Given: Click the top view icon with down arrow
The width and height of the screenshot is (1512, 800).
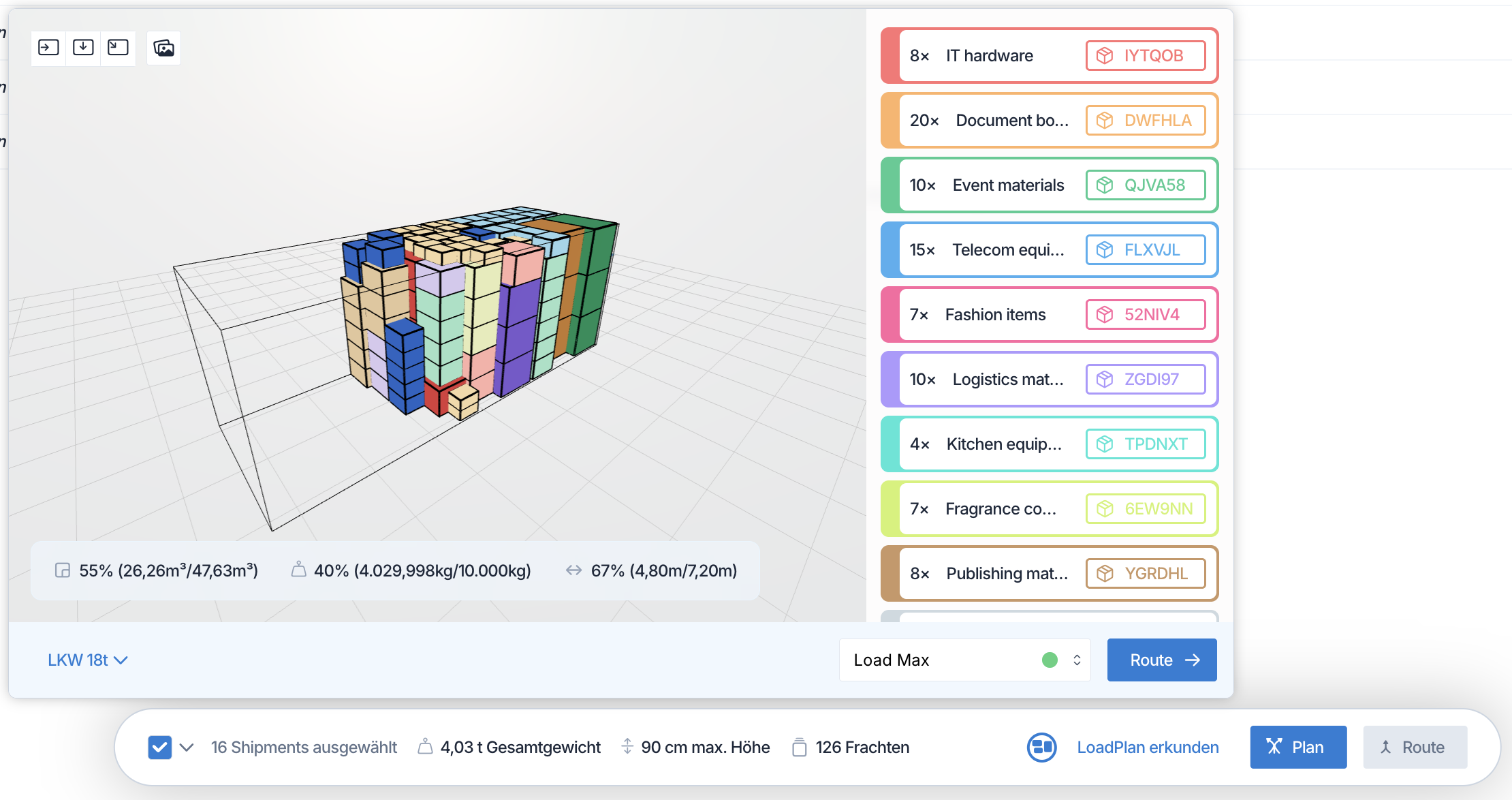Looking at the screenshot, I should [83, 48].
